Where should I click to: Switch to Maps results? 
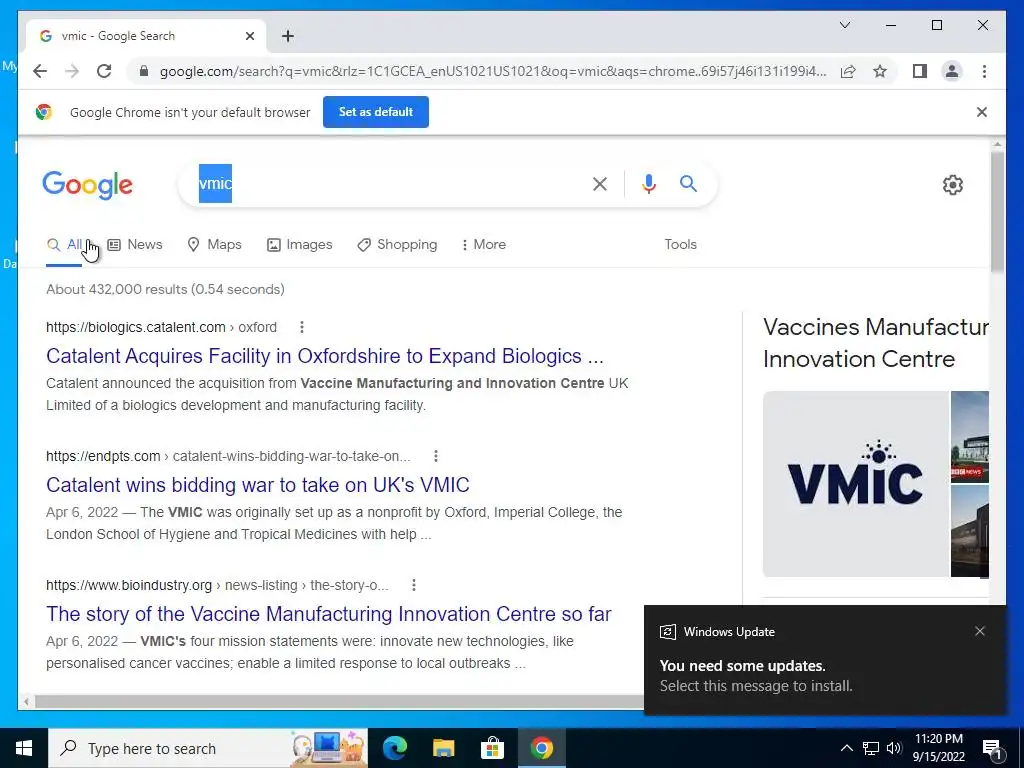pyautogui.click(x=214, y=244)
